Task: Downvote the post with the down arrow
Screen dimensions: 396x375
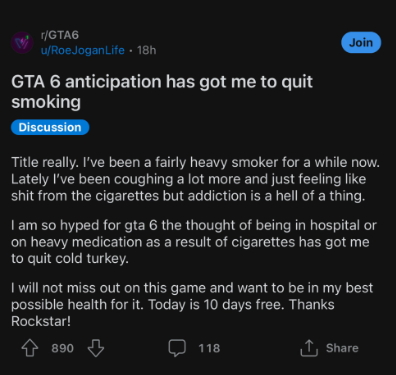Action: pos(96,348)
